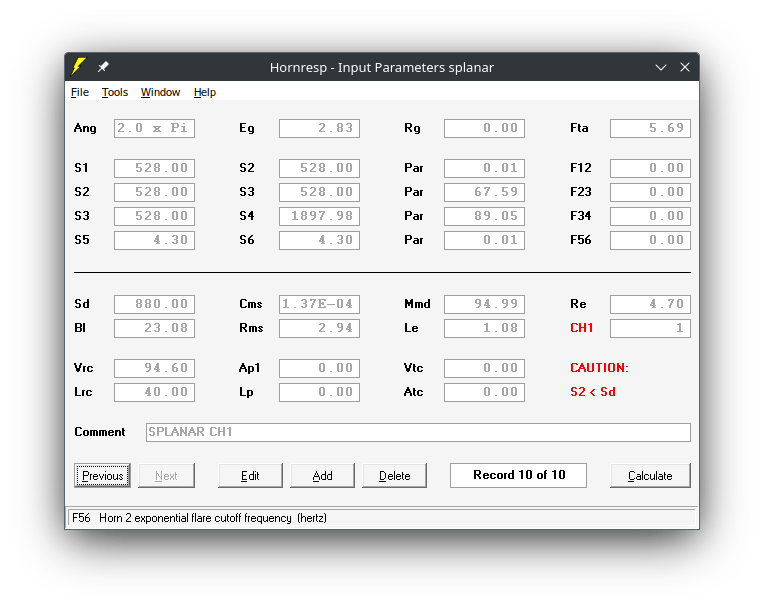Click the red CAUTION: warning text
Screen dimensions: 764x606
click(599, 368)
